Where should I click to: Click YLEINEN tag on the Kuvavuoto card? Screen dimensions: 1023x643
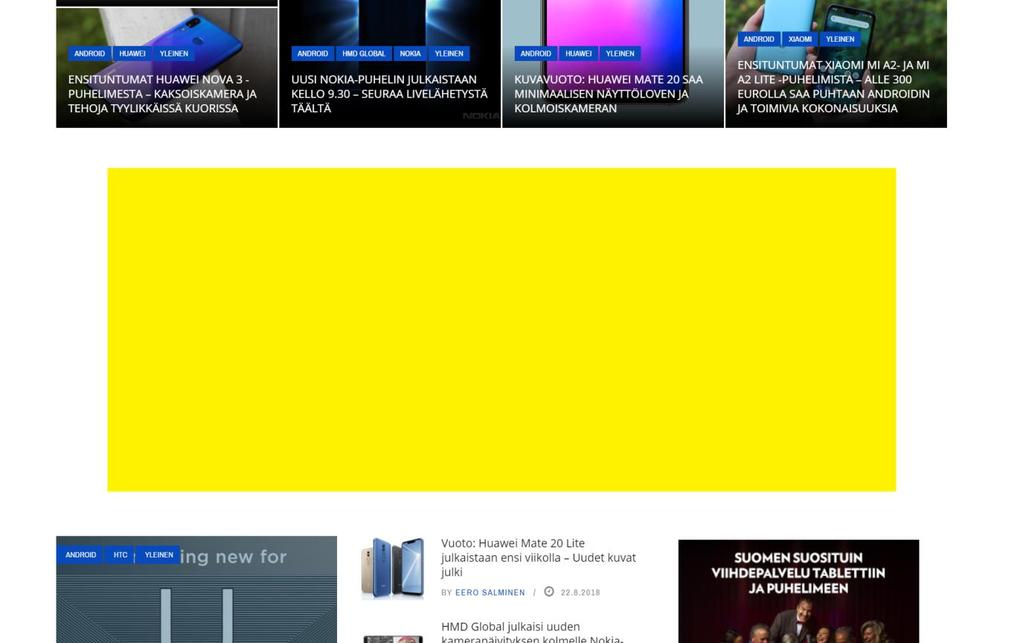(x=620, y=53)
